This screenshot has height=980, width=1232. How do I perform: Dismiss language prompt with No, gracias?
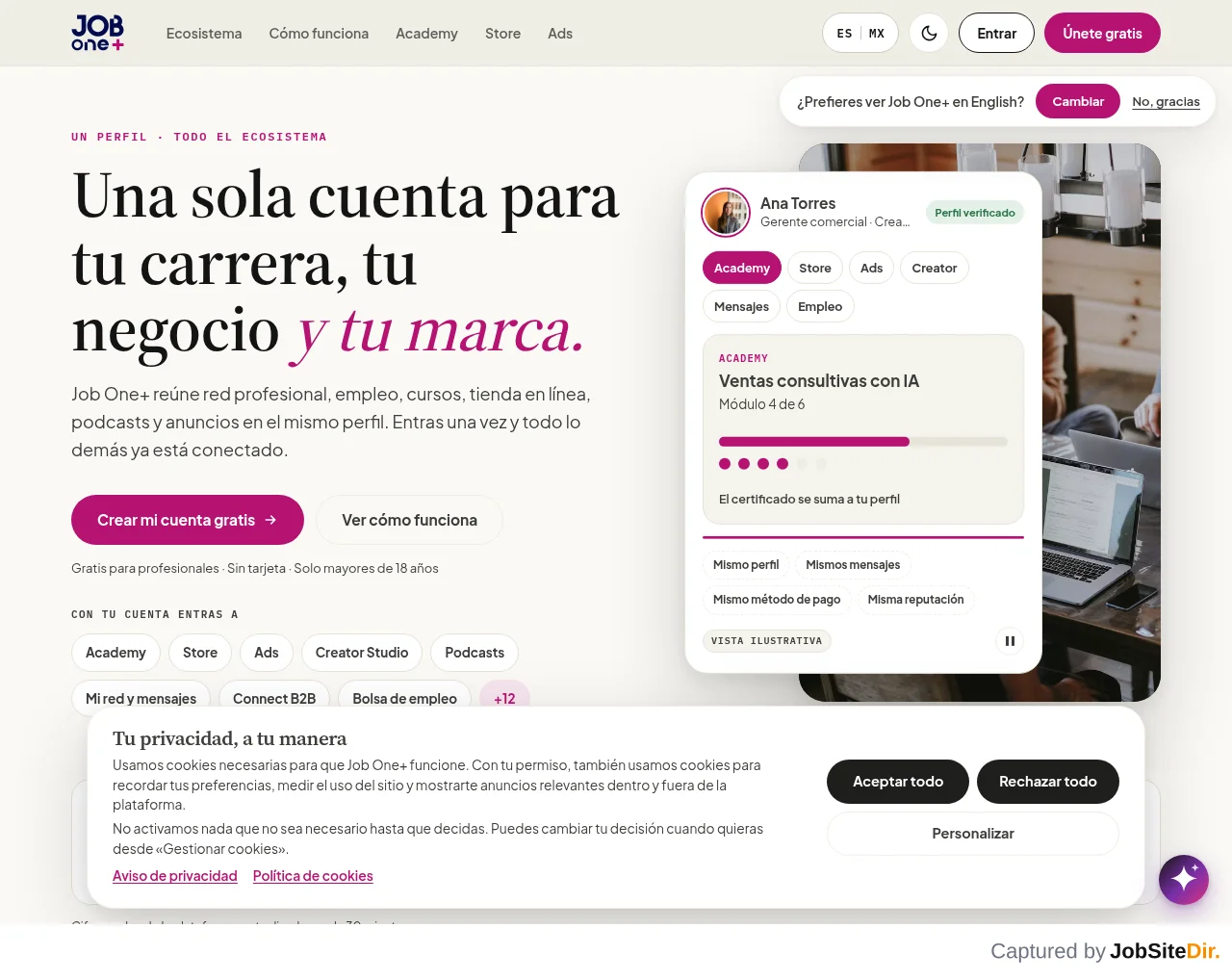coord(1166,101)
